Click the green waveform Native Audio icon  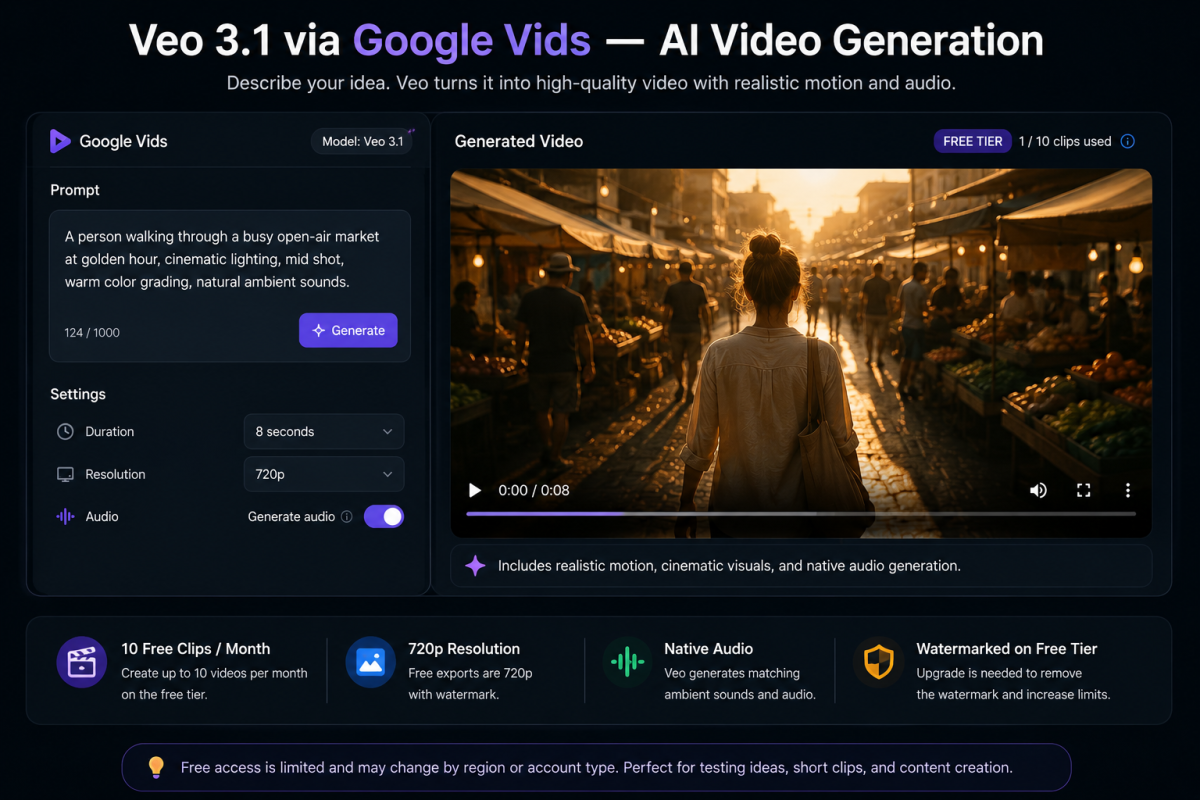627,662
